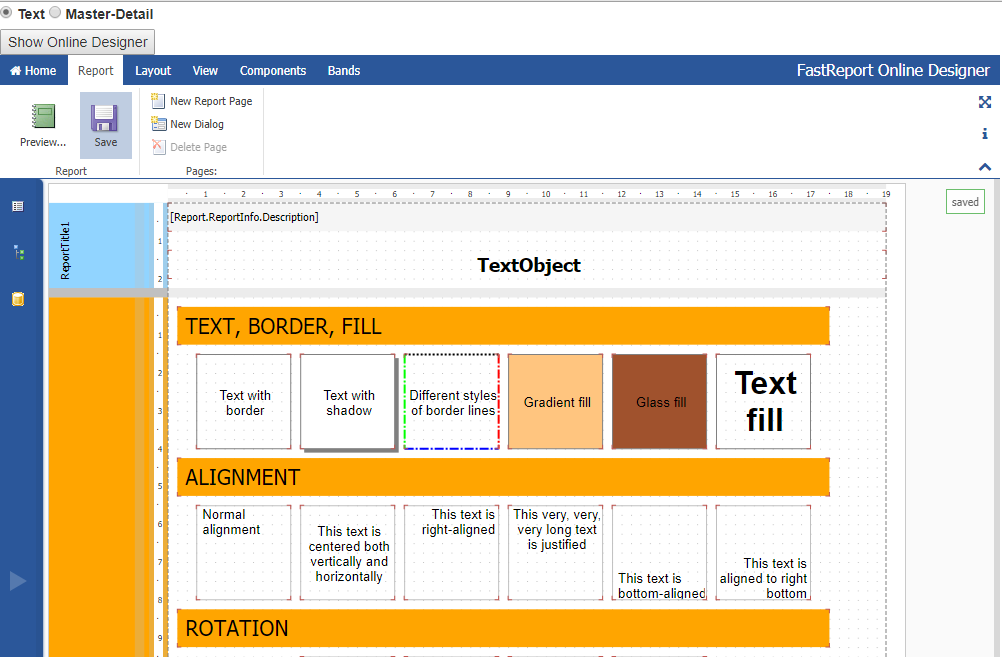Toggle fullscreen with the expand icon
Screen dimensions: 1002x657
click(x=985, y=102)
